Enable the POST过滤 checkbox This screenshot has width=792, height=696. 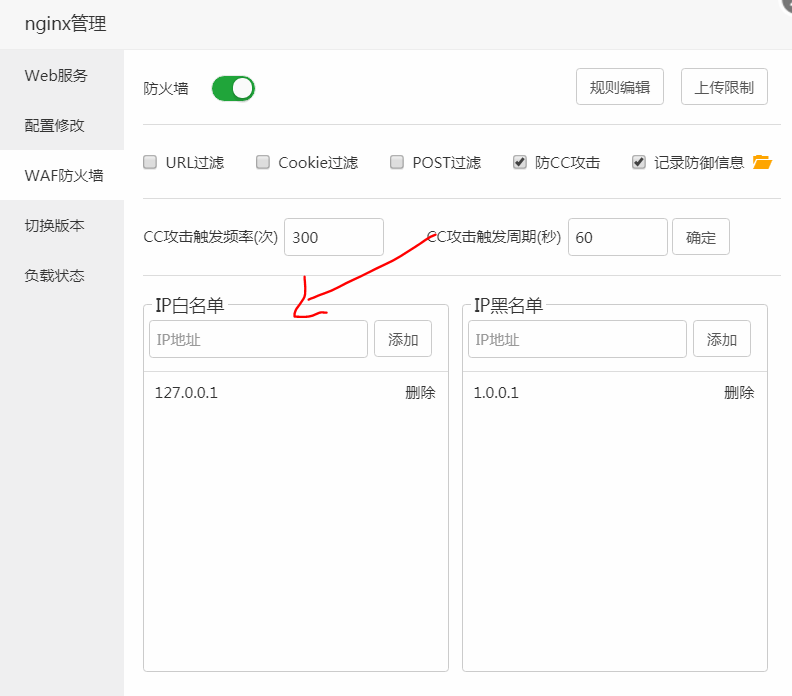(x=397, y=162)
